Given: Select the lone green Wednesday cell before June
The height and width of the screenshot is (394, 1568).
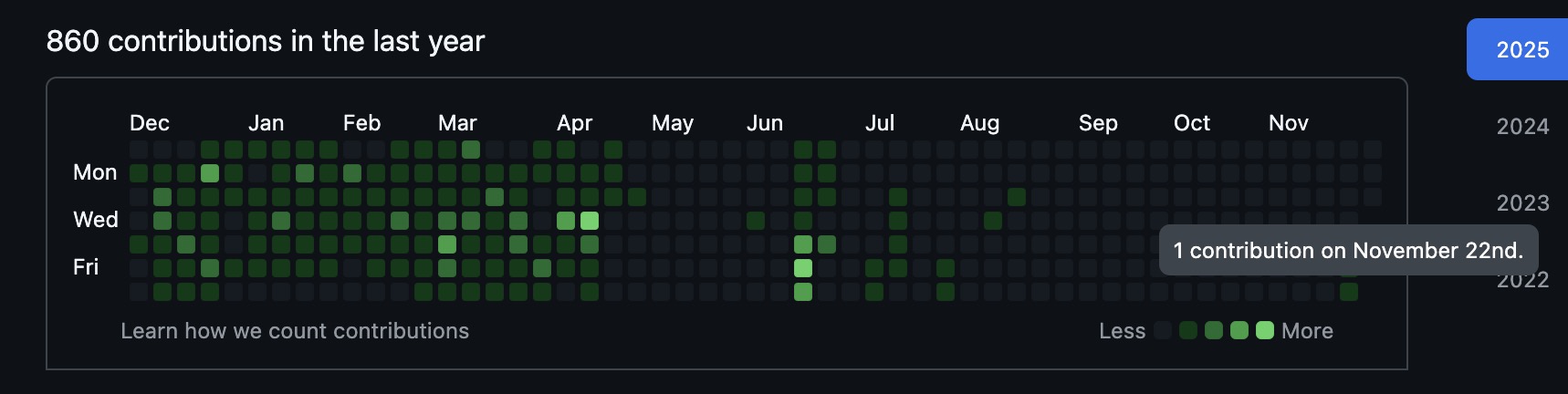Looking at the screenshot, I should 756,220.
